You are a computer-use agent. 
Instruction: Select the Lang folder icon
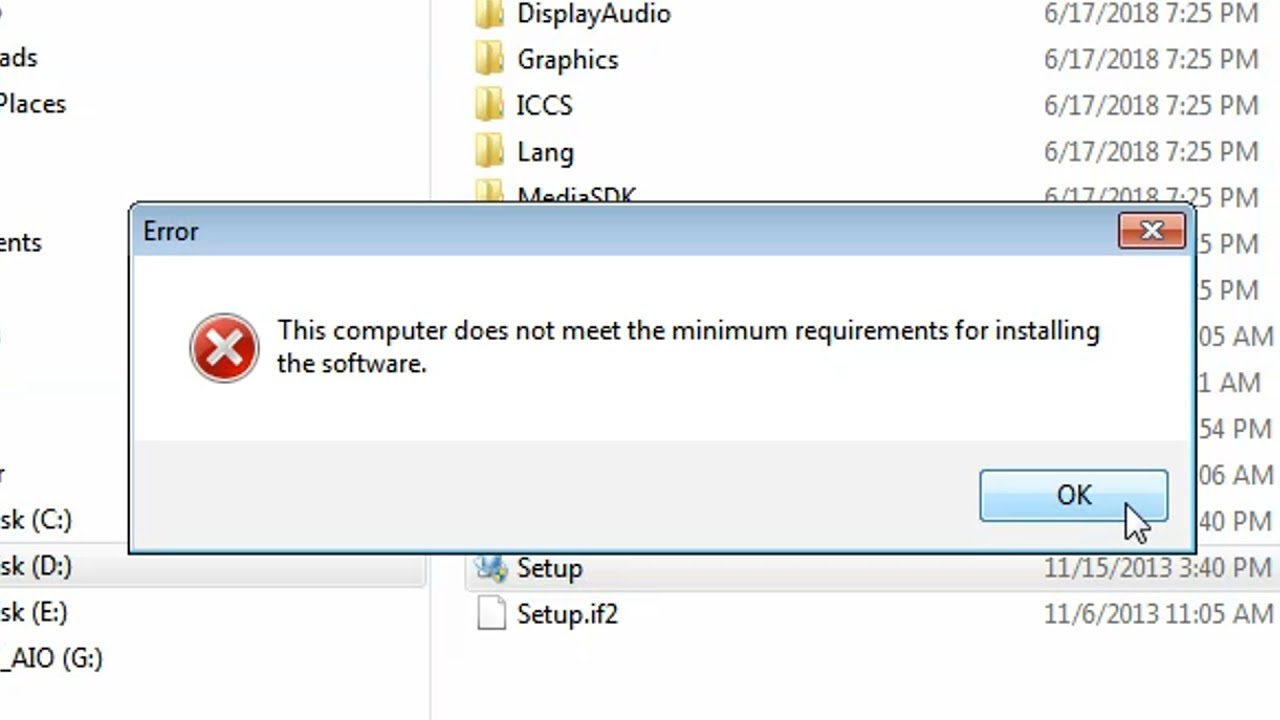489,151
